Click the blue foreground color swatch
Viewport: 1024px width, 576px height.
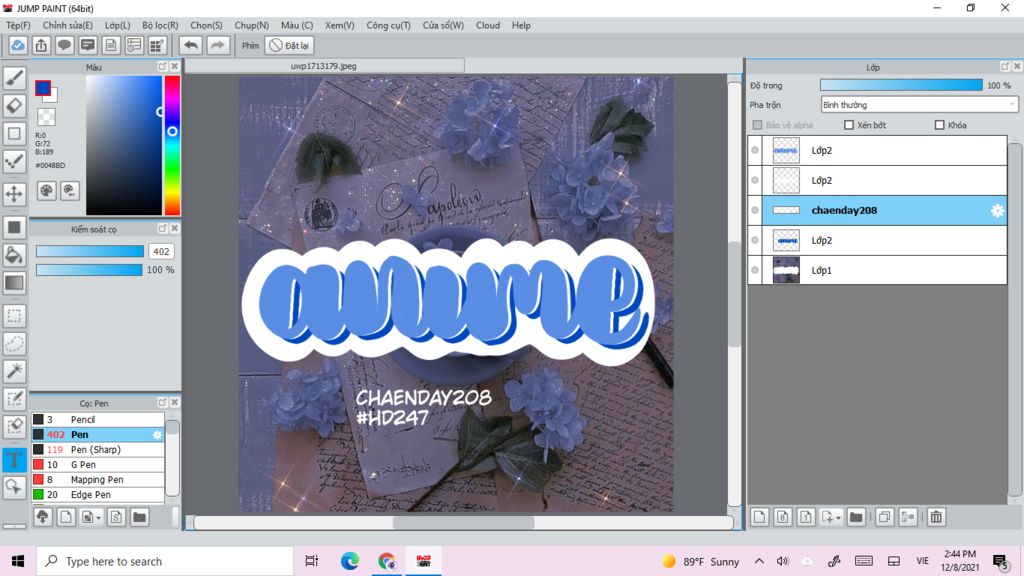point(43,88)
